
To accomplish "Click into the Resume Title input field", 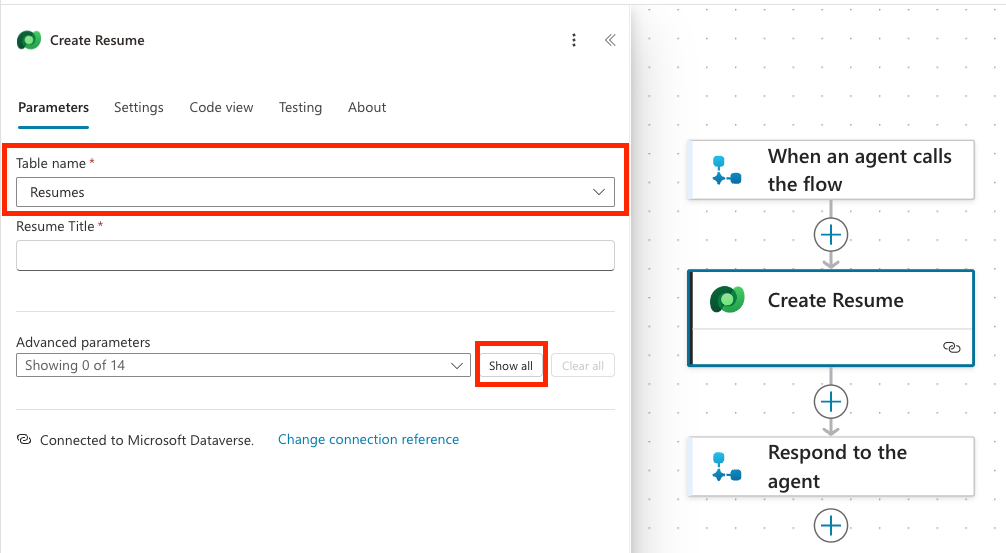I will click(315, 255).
